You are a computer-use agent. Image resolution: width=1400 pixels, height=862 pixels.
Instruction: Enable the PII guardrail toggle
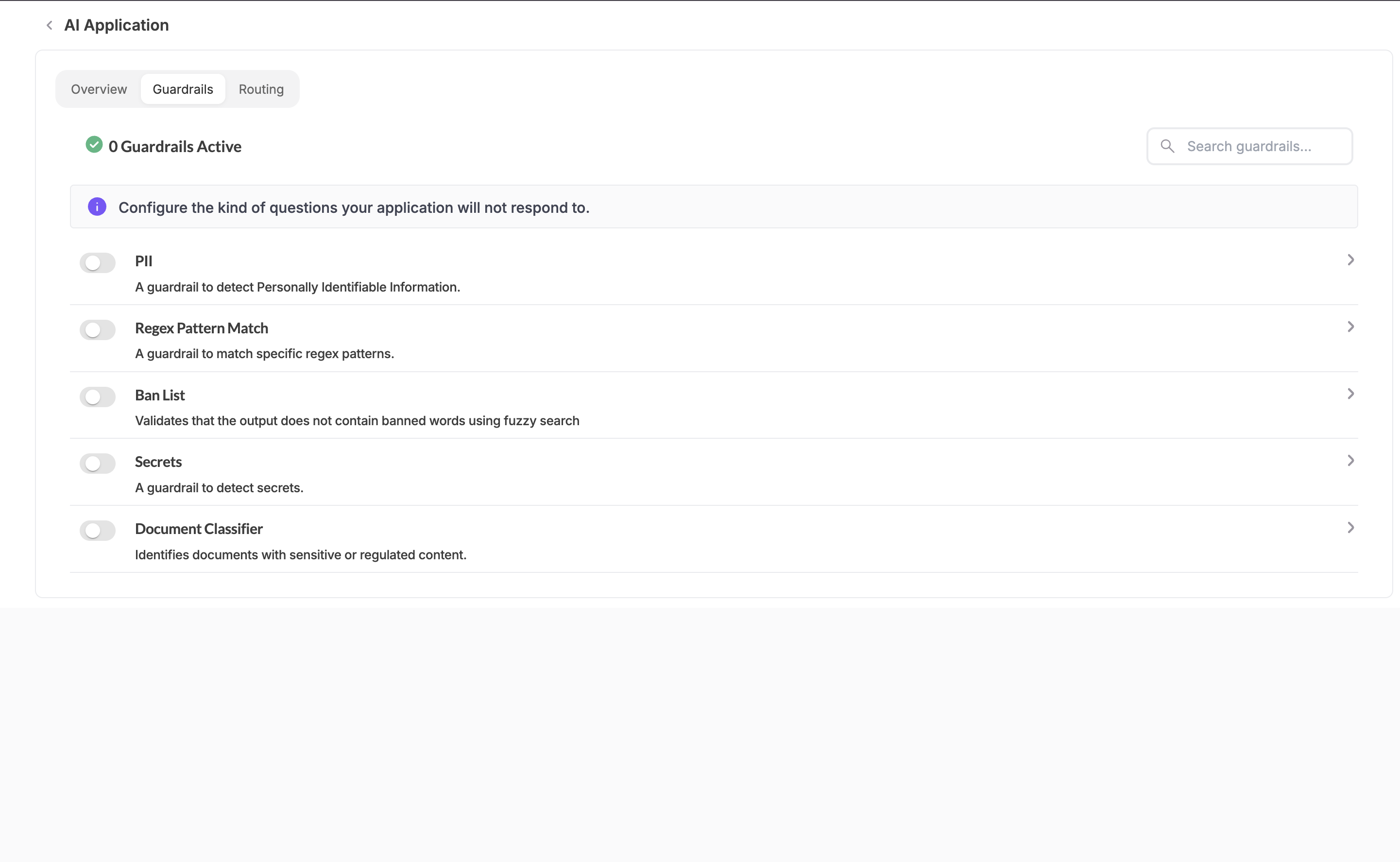[98, 263]
